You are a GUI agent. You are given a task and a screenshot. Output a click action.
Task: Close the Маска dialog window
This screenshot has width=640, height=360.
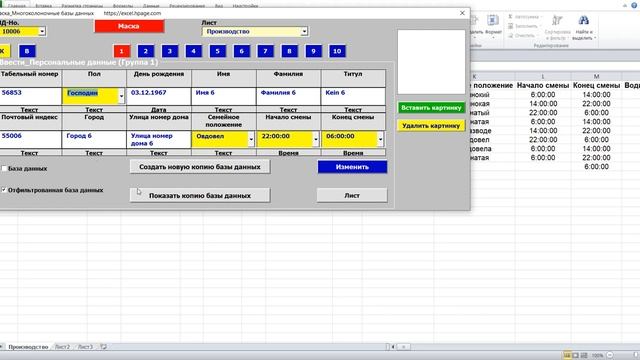point(462,13)
